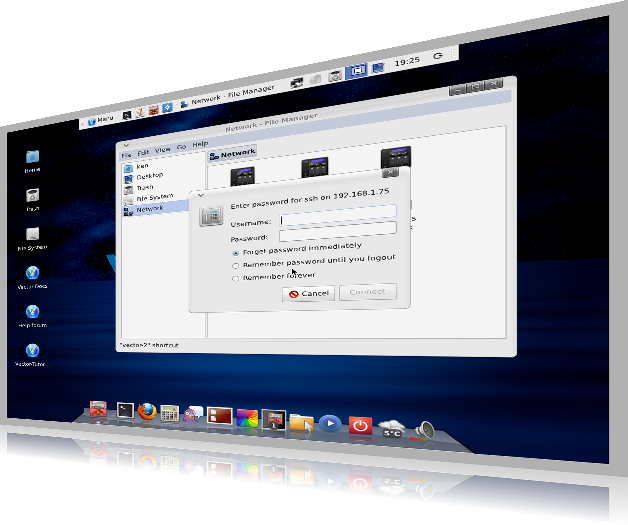Viewport: 628px width, 525px height.
Task: Open the File menu in File Manager
Action: (x=126, y=155)
